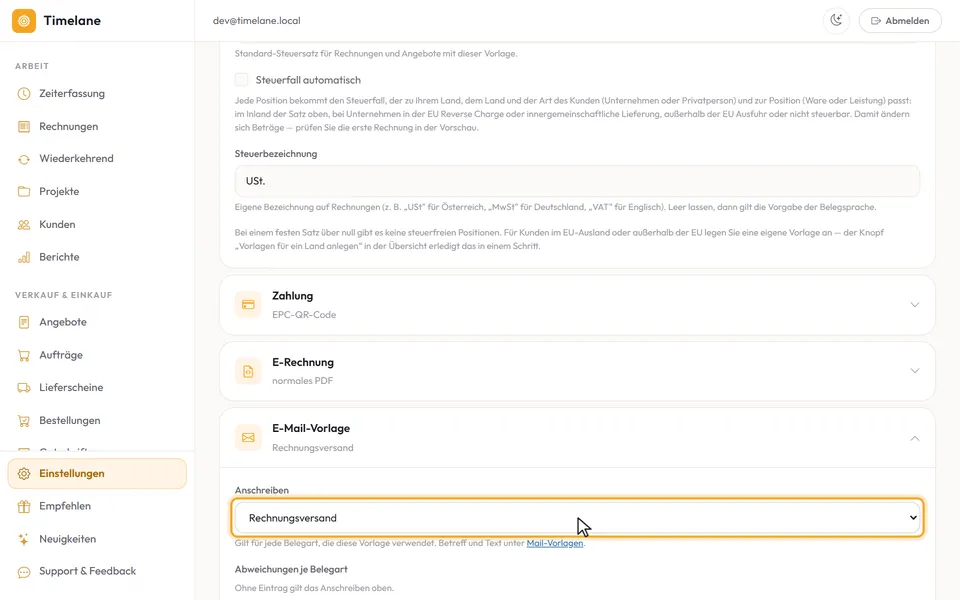960x600 pixels.
Task: Click the Kunden people icon
Action: [x=24, y=225]
